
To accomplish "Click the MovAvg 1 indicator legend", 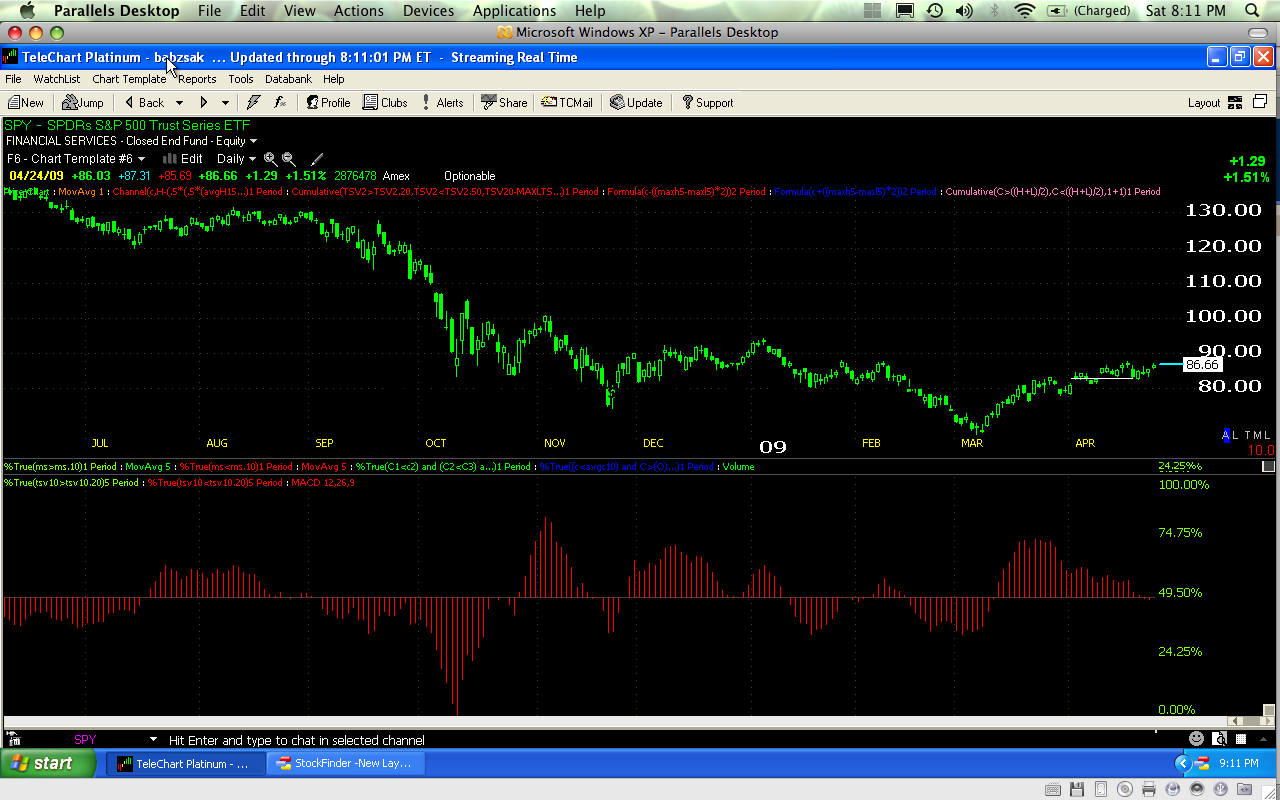I will pyautogui.click(x=82, y=191).
